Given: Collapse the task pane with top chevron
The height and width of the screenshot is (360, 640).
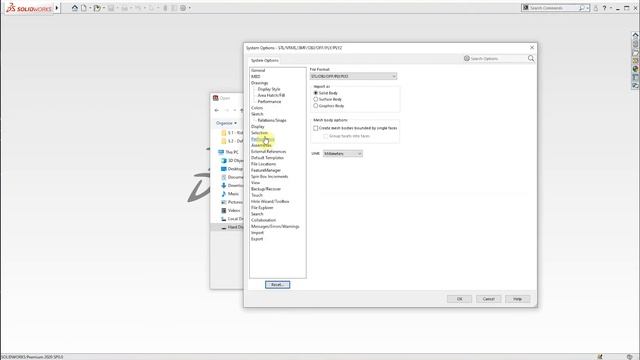Looking at the screenshot, I should point(635,35).
